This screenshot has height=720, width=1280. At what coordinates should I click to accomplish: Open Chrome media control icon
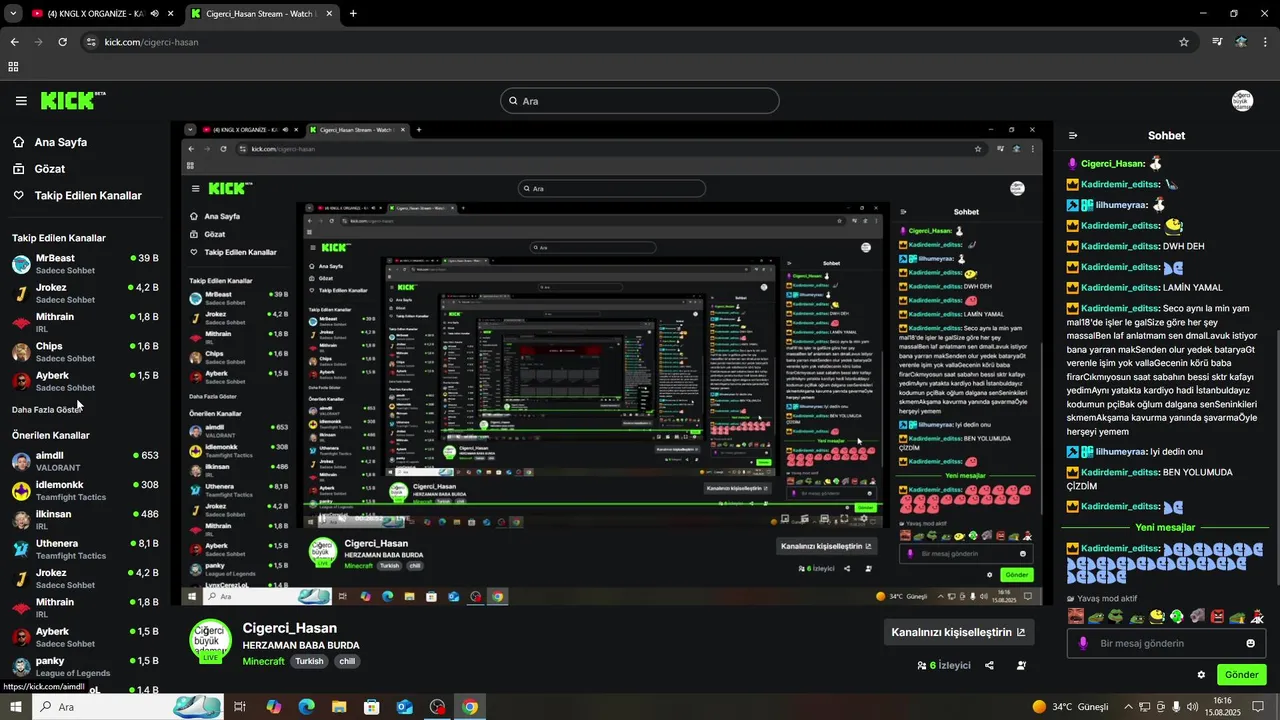(1217, 42)
